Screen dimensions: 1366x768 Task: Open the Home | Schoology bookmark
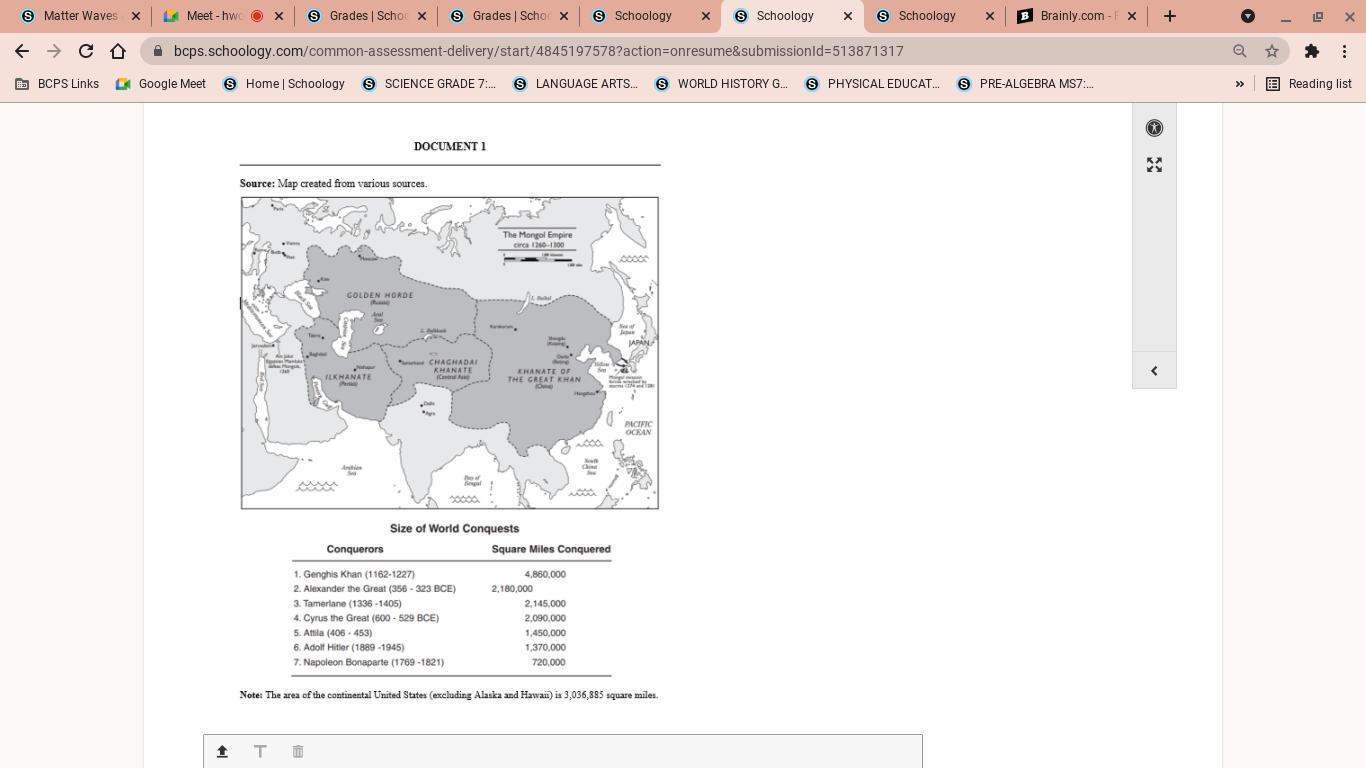pyautogui.click(x=284, y=84)
